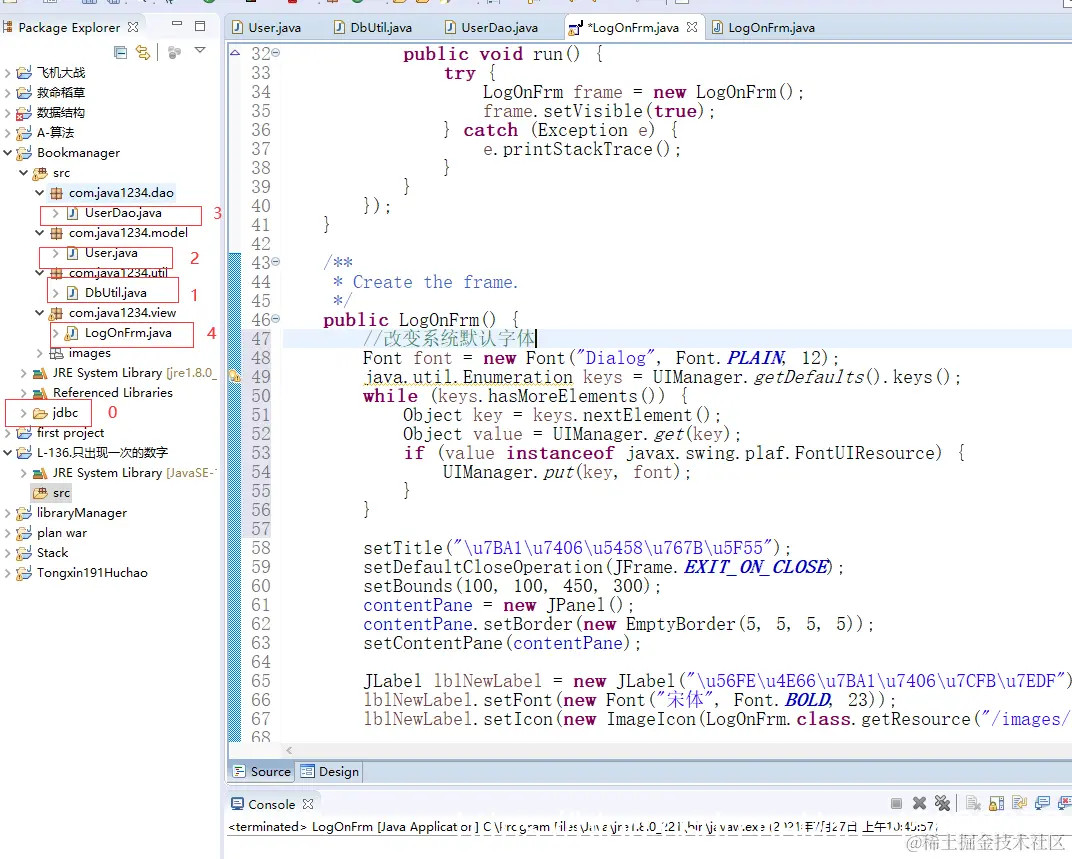
Task: Select the Stack project
Action: pyautogui.click(x=52, y=553)
